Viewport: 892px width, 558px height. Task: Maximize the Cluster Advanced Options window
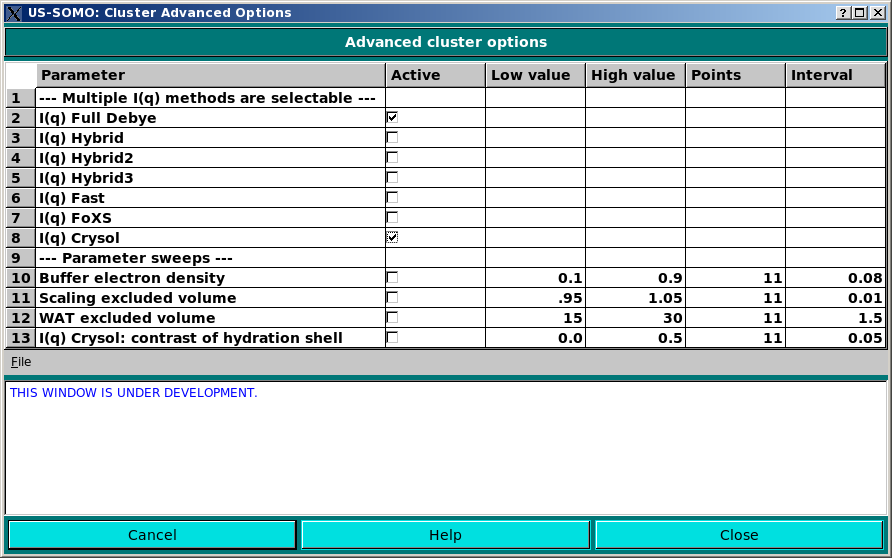click(x=860, y=13)
